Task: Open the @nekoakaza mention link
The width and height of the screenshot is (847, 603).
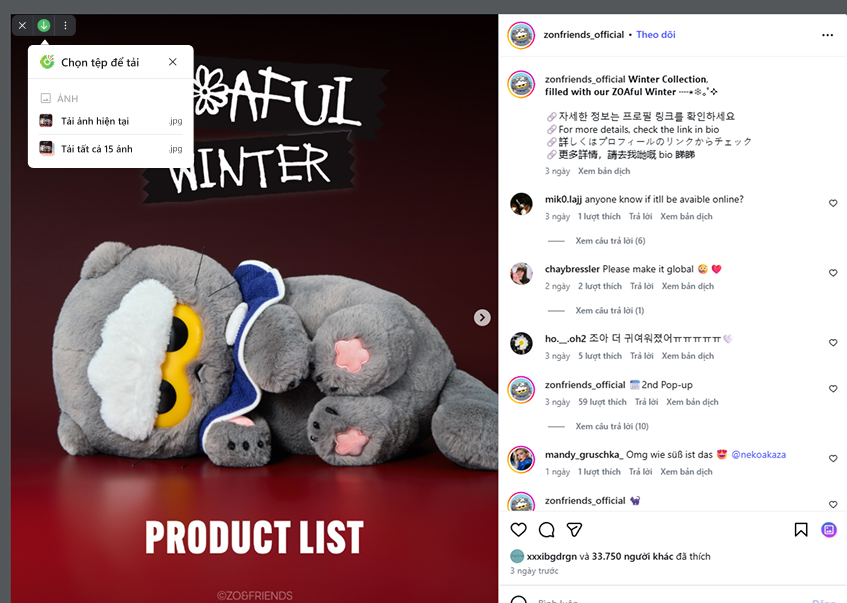Action: coord(758,455)
